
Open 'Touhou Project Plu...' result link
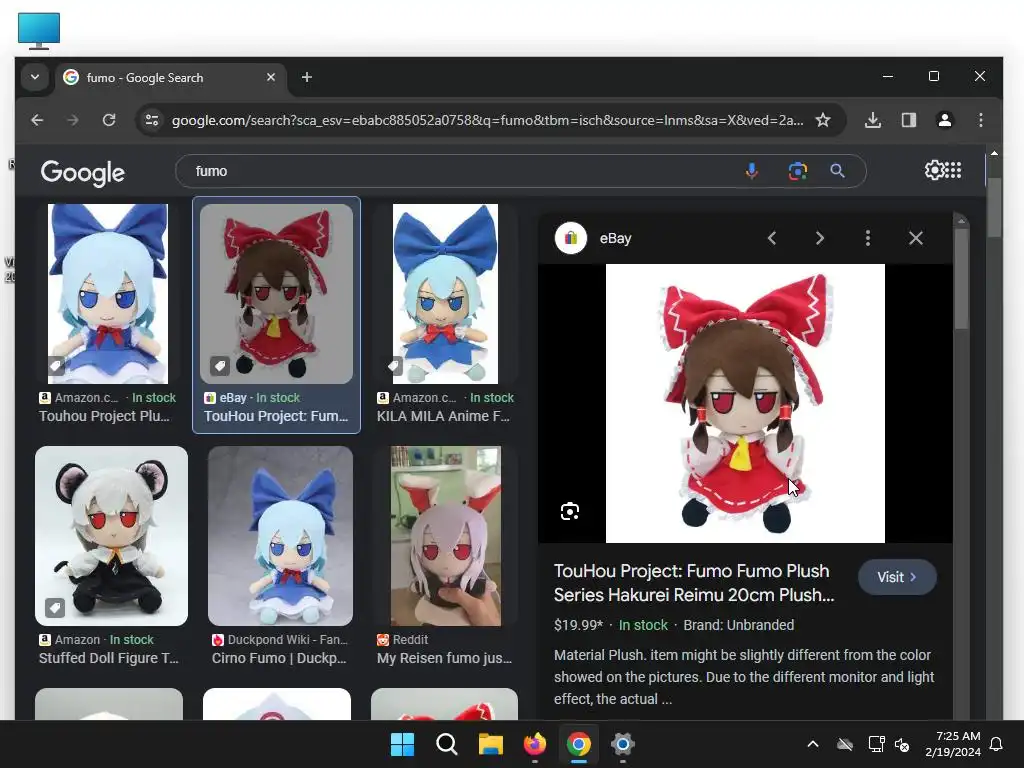click(104, 416)
